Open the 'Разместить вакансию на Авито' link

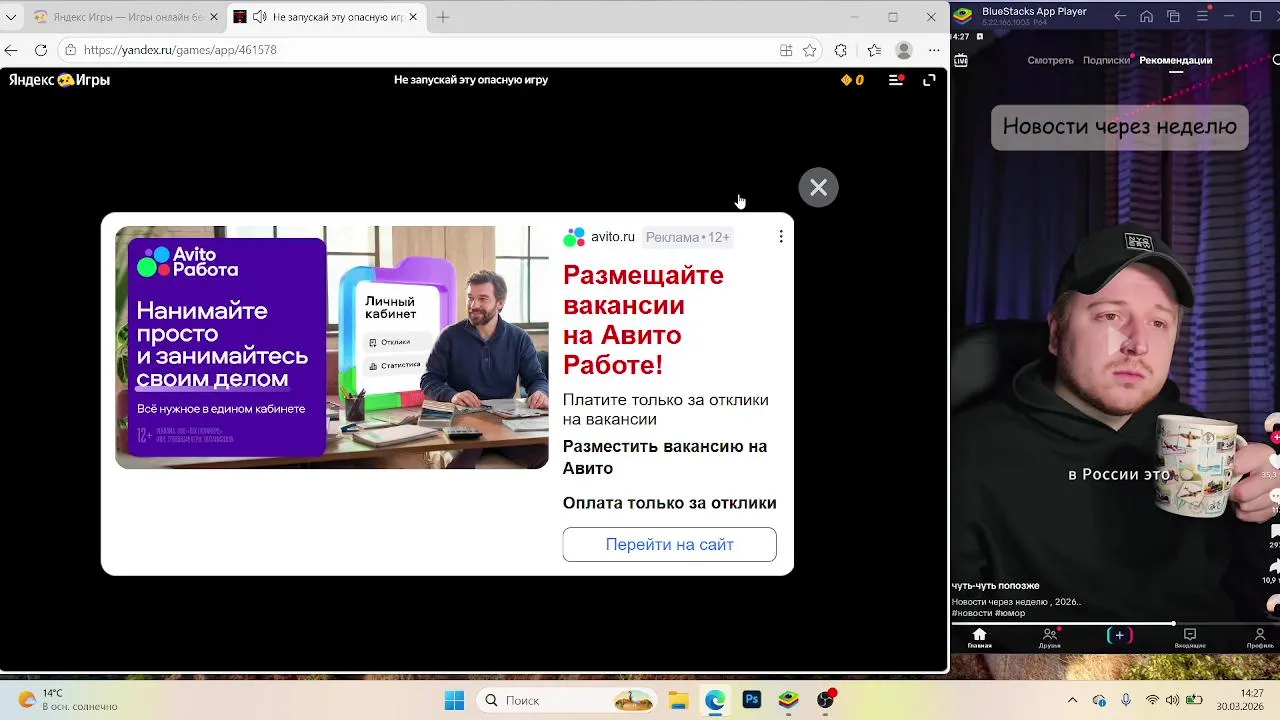tap(665, 457)
